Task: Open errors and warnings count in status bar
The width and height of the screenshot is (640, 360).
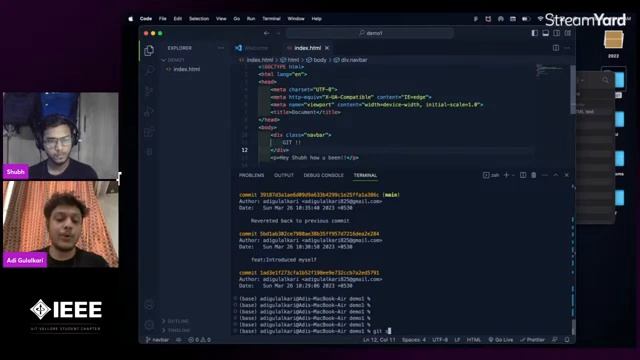Action: click(199, 340)
